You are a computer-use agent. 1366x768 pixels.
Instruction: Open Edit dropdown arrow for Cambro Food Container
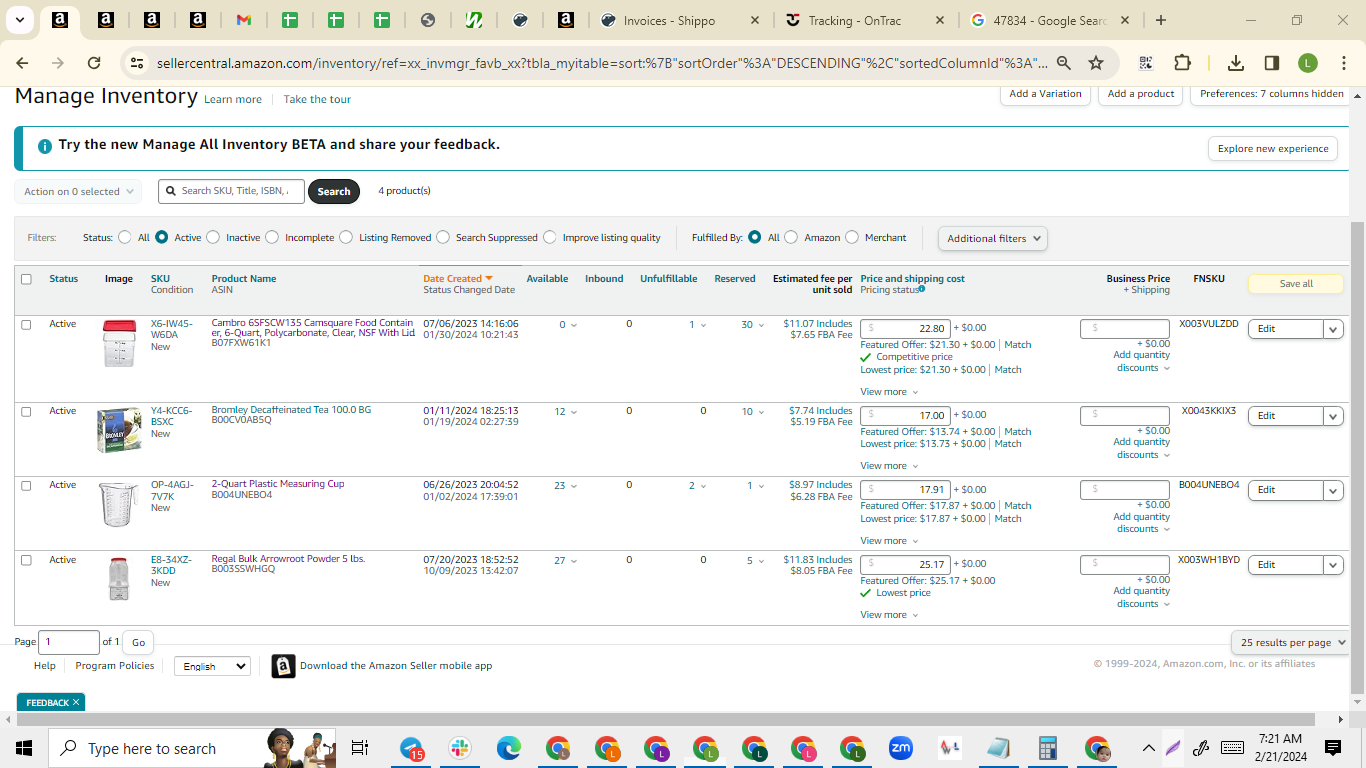coord(1333,329)
